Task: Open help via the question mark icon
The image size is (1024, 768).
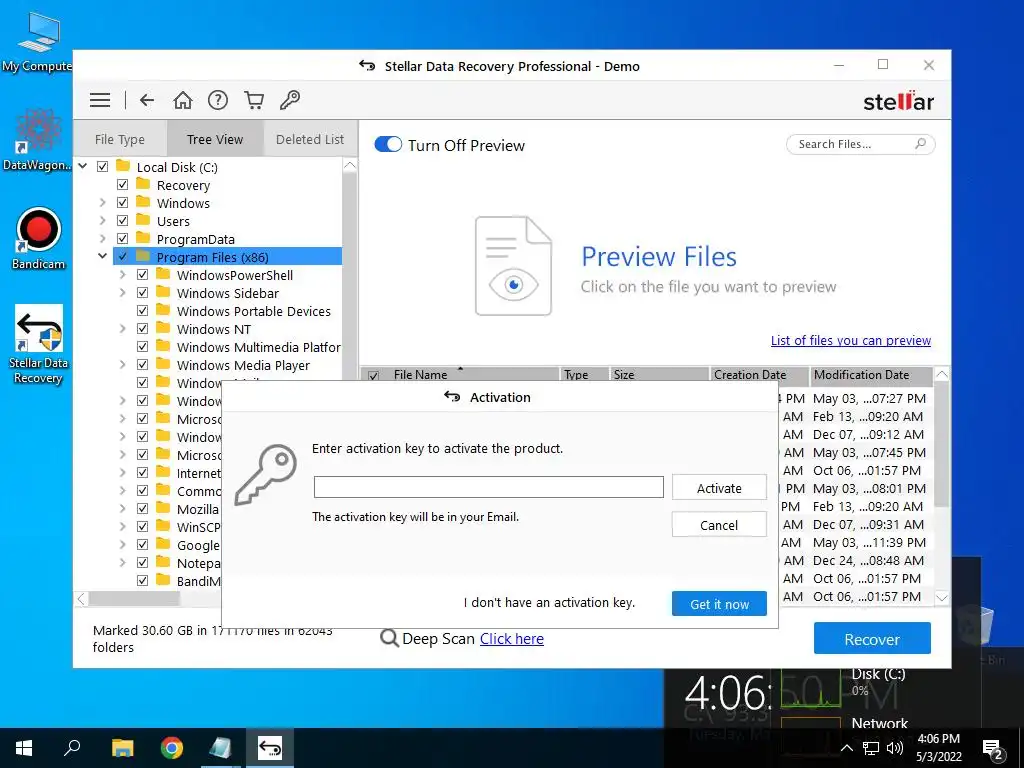Action: pos(217,100)
